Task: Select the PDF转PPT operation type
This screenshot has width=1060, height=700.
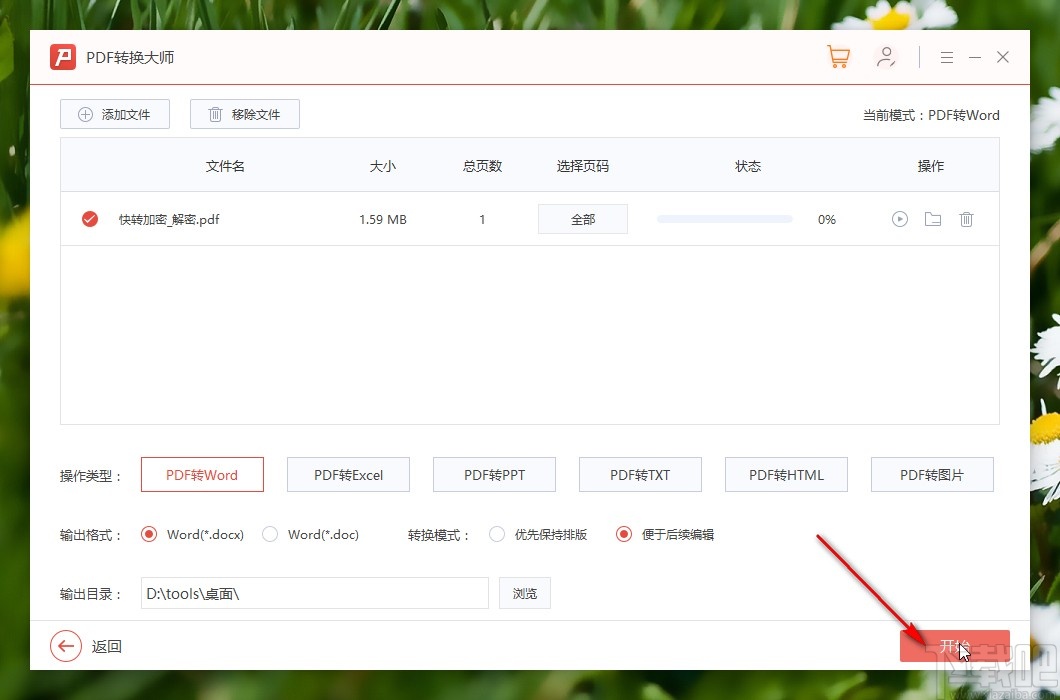Action: (494, 475)
